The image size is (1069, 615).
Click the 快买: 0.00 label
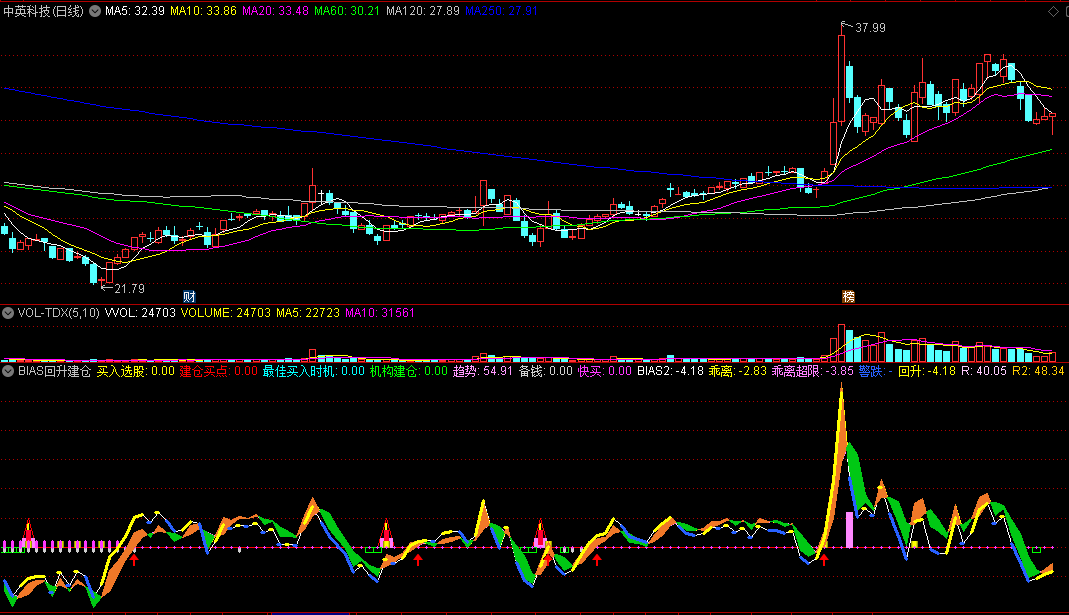click(x=605, y=371)
